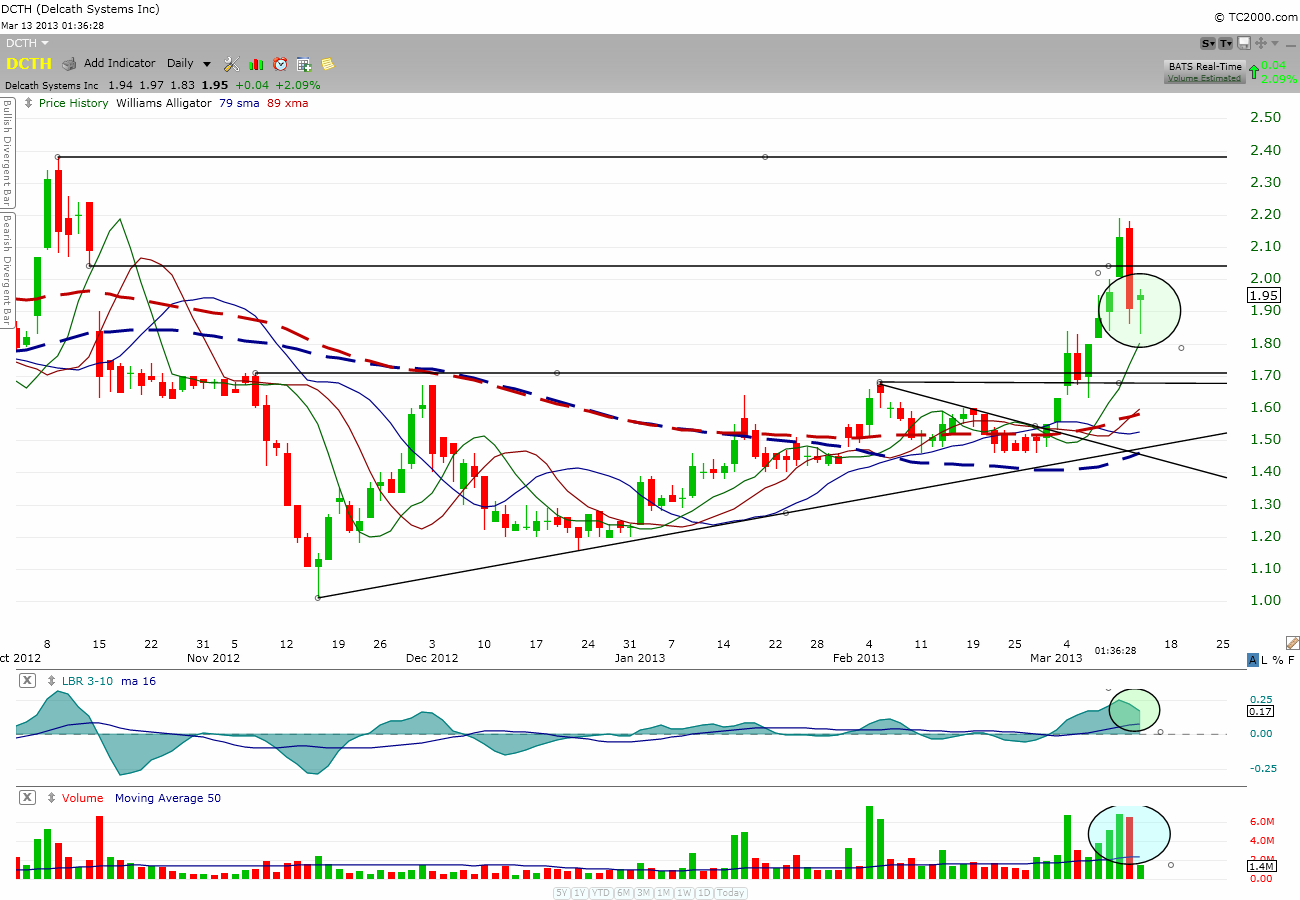Click the Williams Alligator indicator label
The height and width of the screenshot is (900, 1300).
164,103
